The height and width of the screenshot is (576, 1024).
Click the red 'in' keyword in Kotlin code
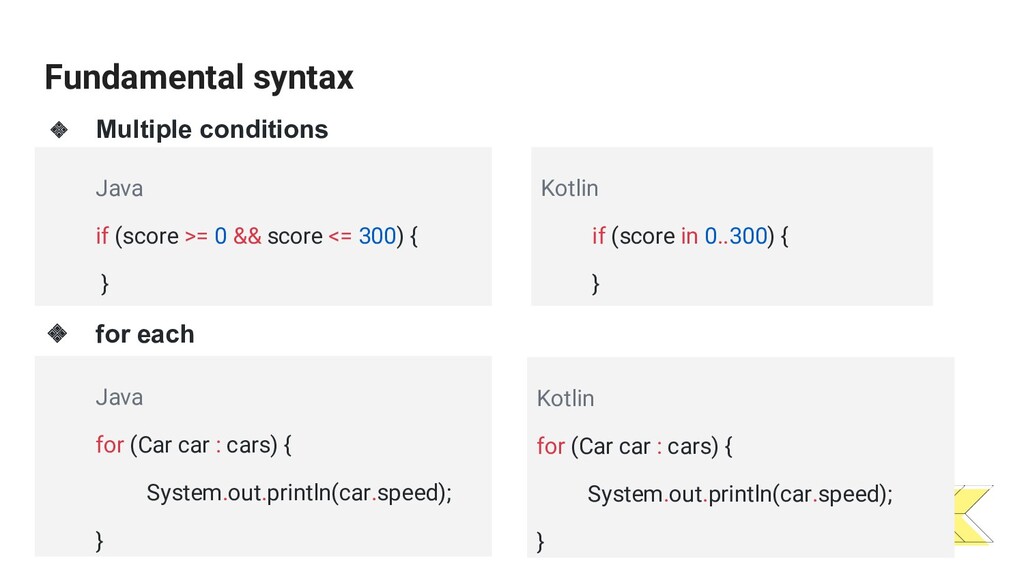tap(689, 236)
